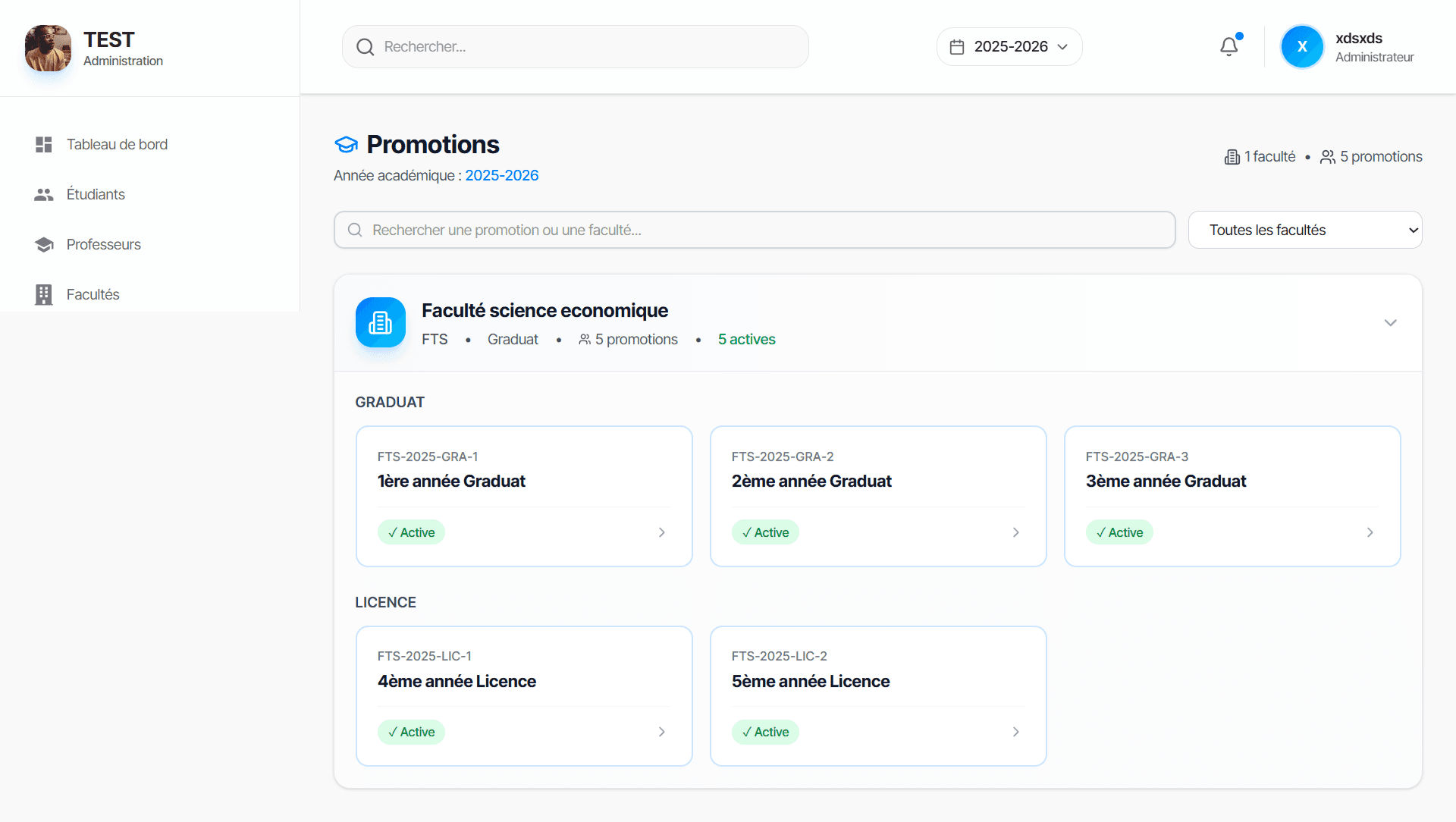Open details of 4ème année Licence via chevron

(x=661, y=732)
